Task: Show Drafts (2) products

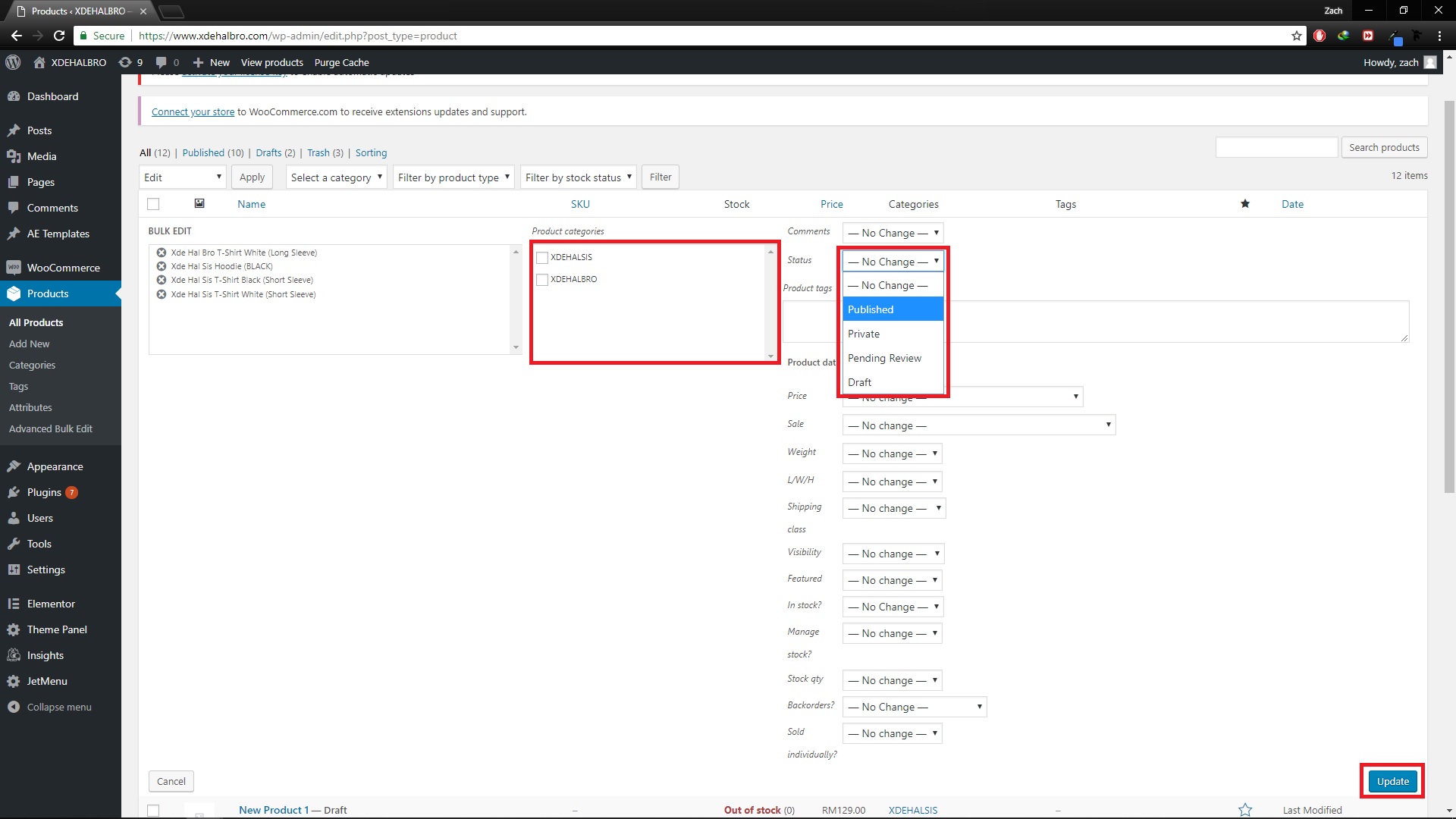Action: pos(275,152)
